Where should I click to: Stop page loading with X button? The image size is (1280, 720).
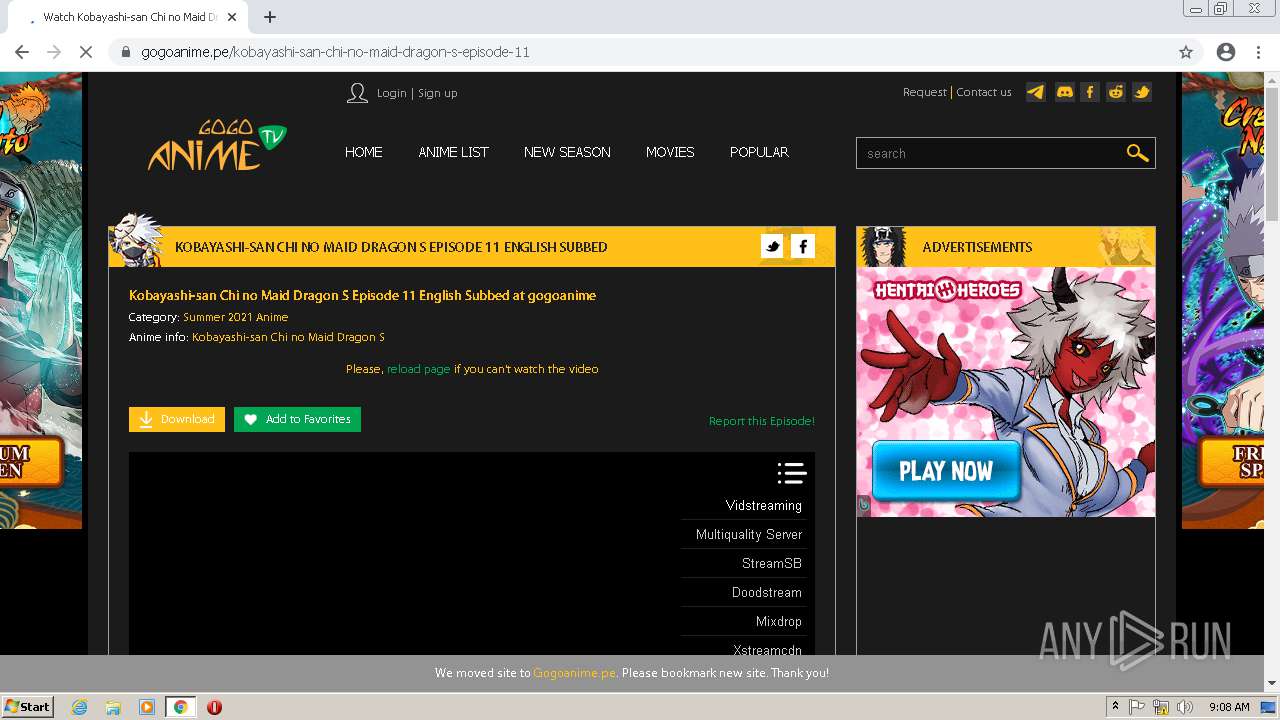pos(86,52)
